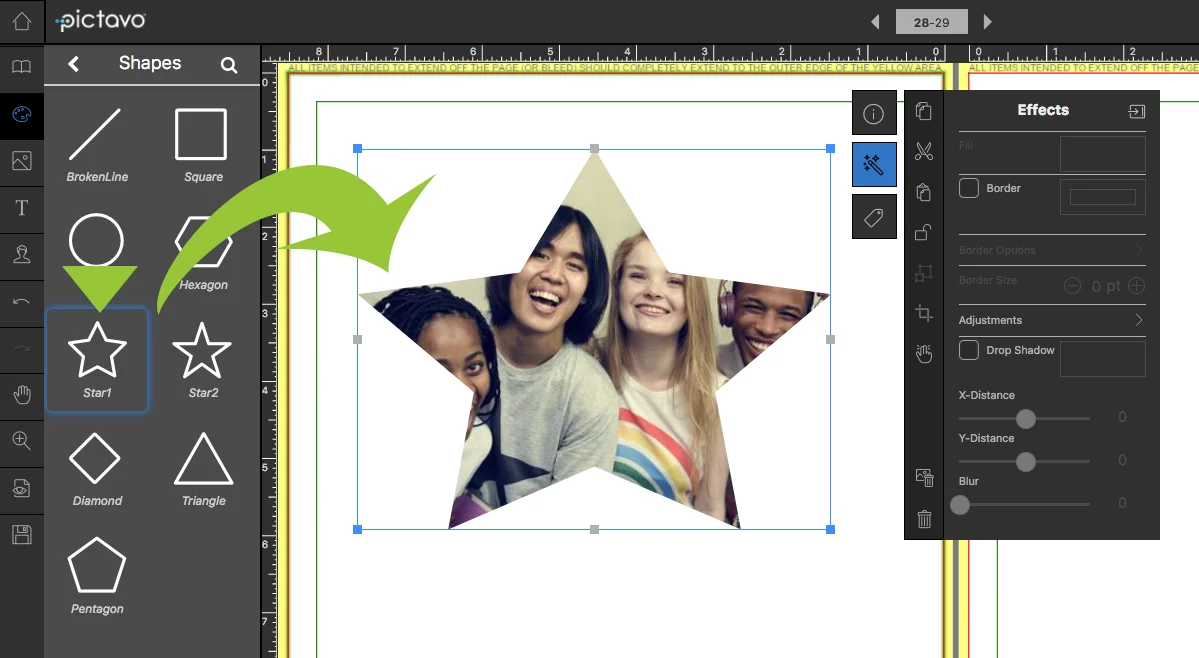Click the Blur slider handle
This screenshot has height=658, width=1199.
960,504
